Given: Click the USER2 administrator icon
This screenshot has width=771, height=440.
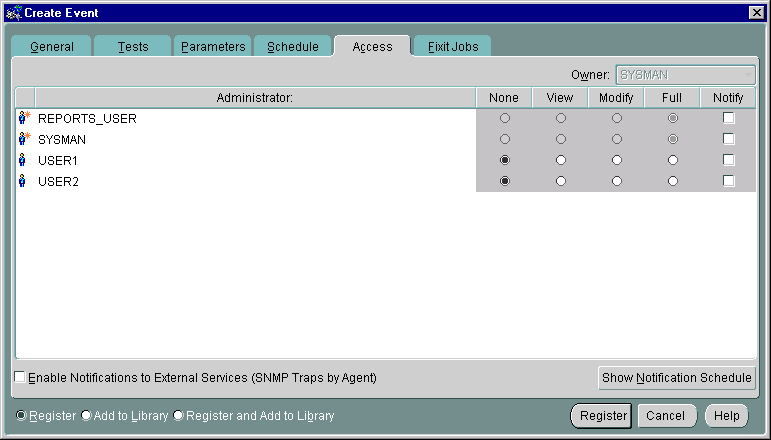Looking at the screenshot, I should point(22,181).
